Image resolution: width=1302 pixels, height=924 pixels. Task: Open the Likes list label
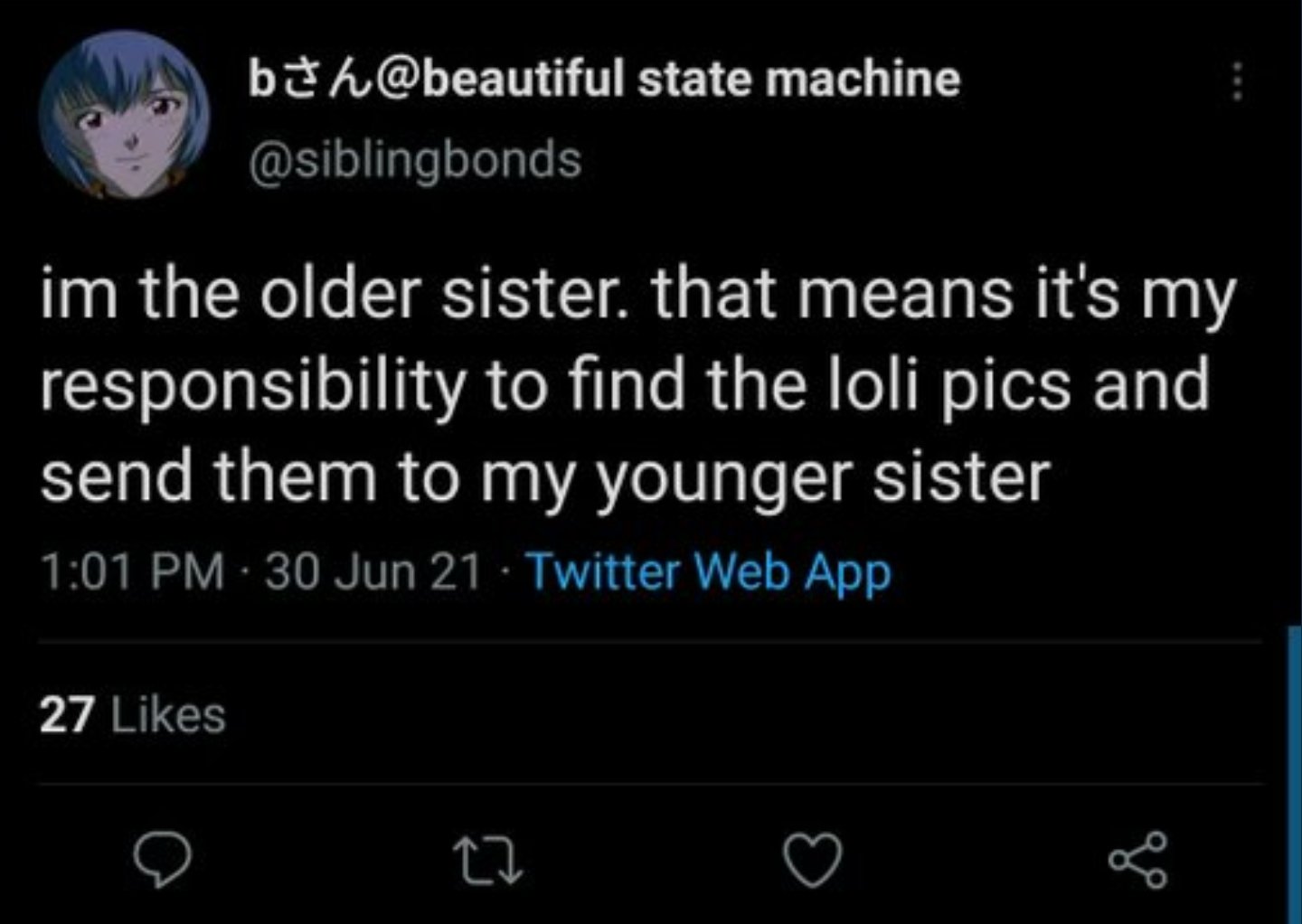[167, 715]
